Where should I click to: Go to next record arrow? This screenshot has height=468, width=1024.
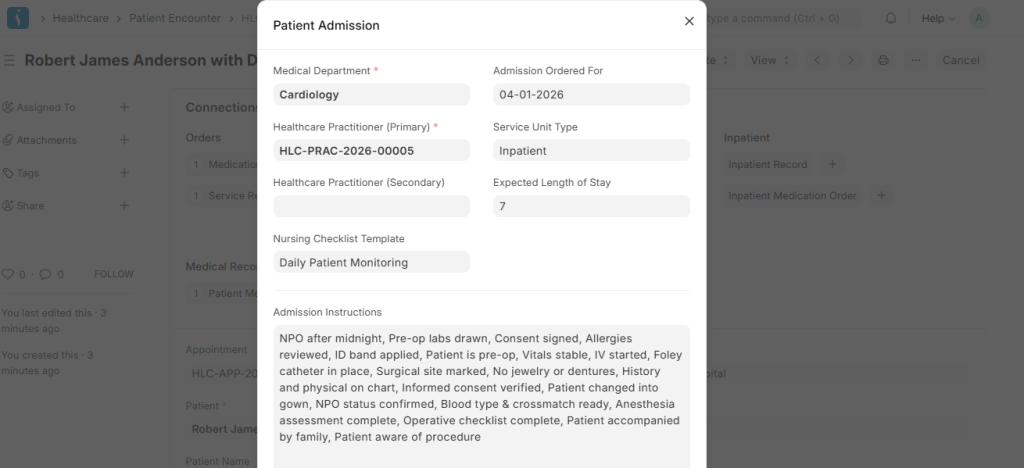pyautogui.click(x=850, y=60)
